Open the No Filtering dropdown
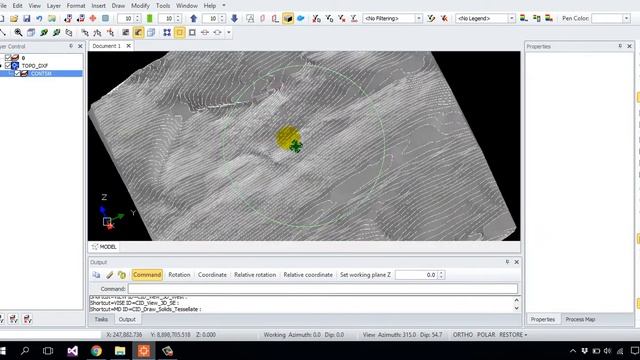 point(418,18)
